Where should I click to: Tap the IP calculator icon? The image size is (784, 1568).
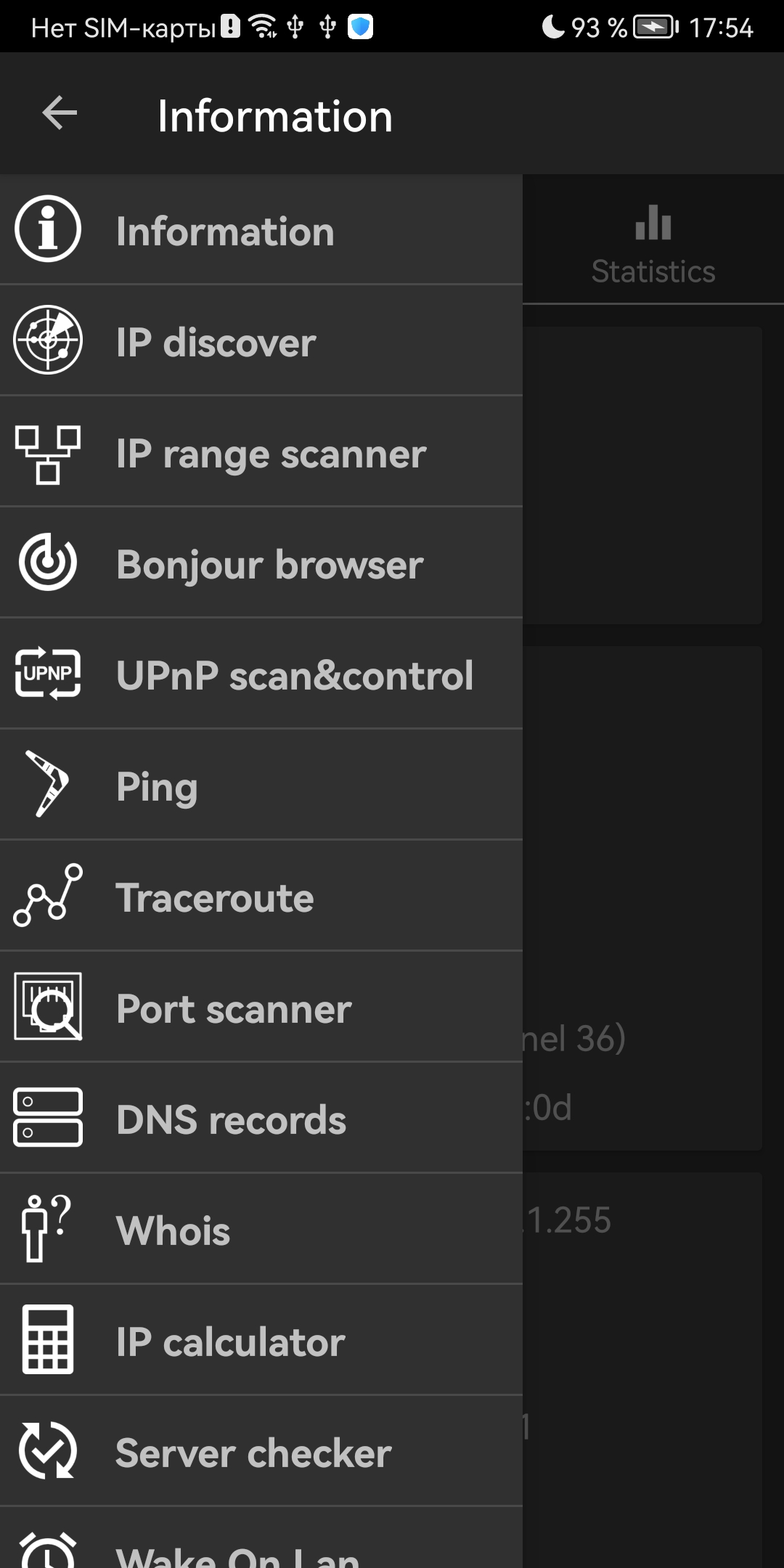click(48, 1339)
